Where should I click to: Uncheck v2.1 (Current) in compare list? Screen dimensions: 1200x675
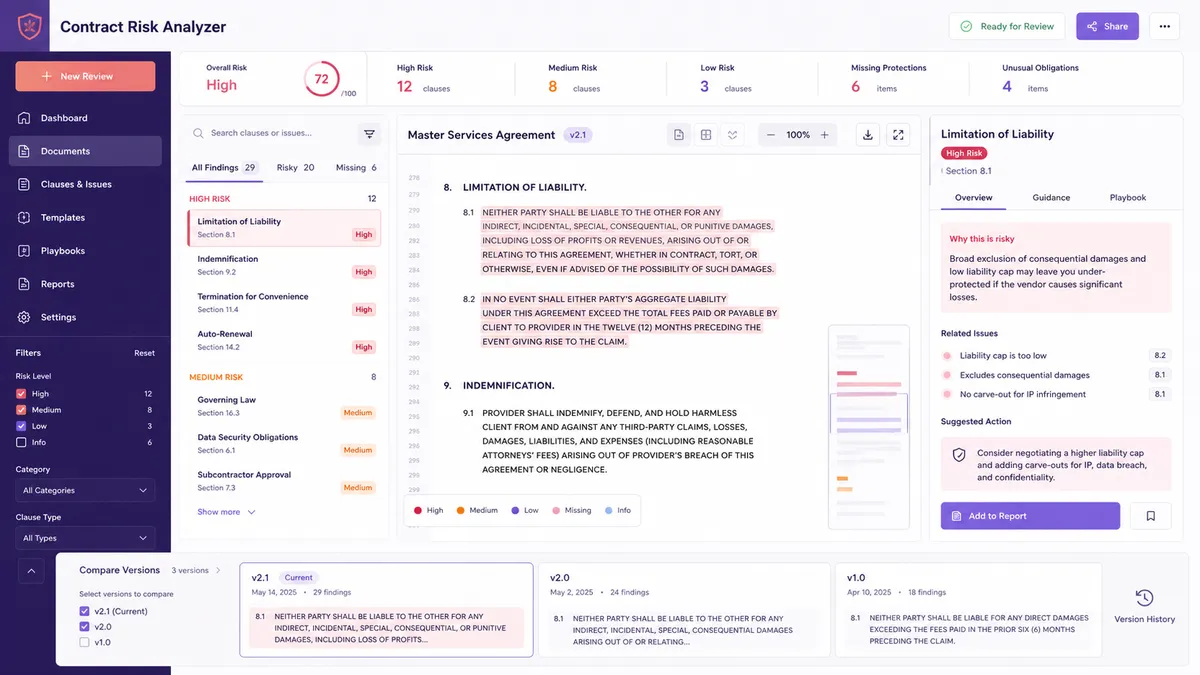(84, 611)
